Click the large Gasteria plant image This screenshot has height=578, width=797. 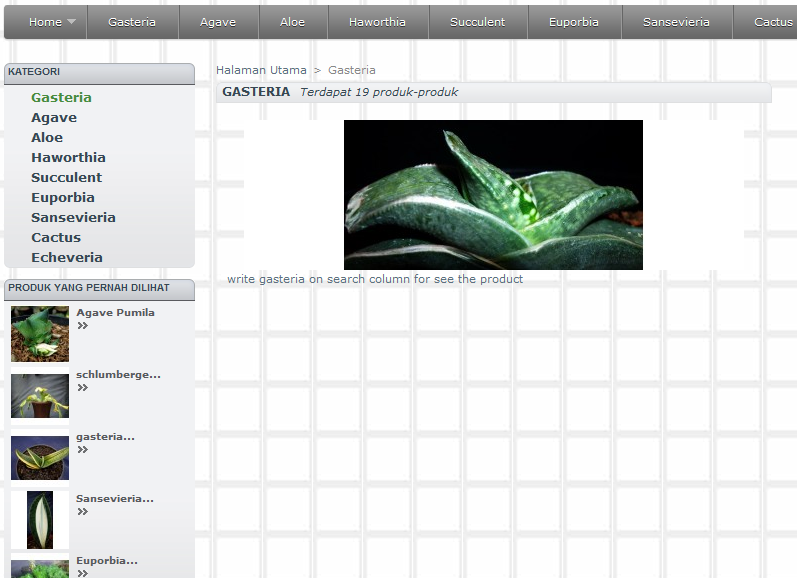(x=493, y=195)
